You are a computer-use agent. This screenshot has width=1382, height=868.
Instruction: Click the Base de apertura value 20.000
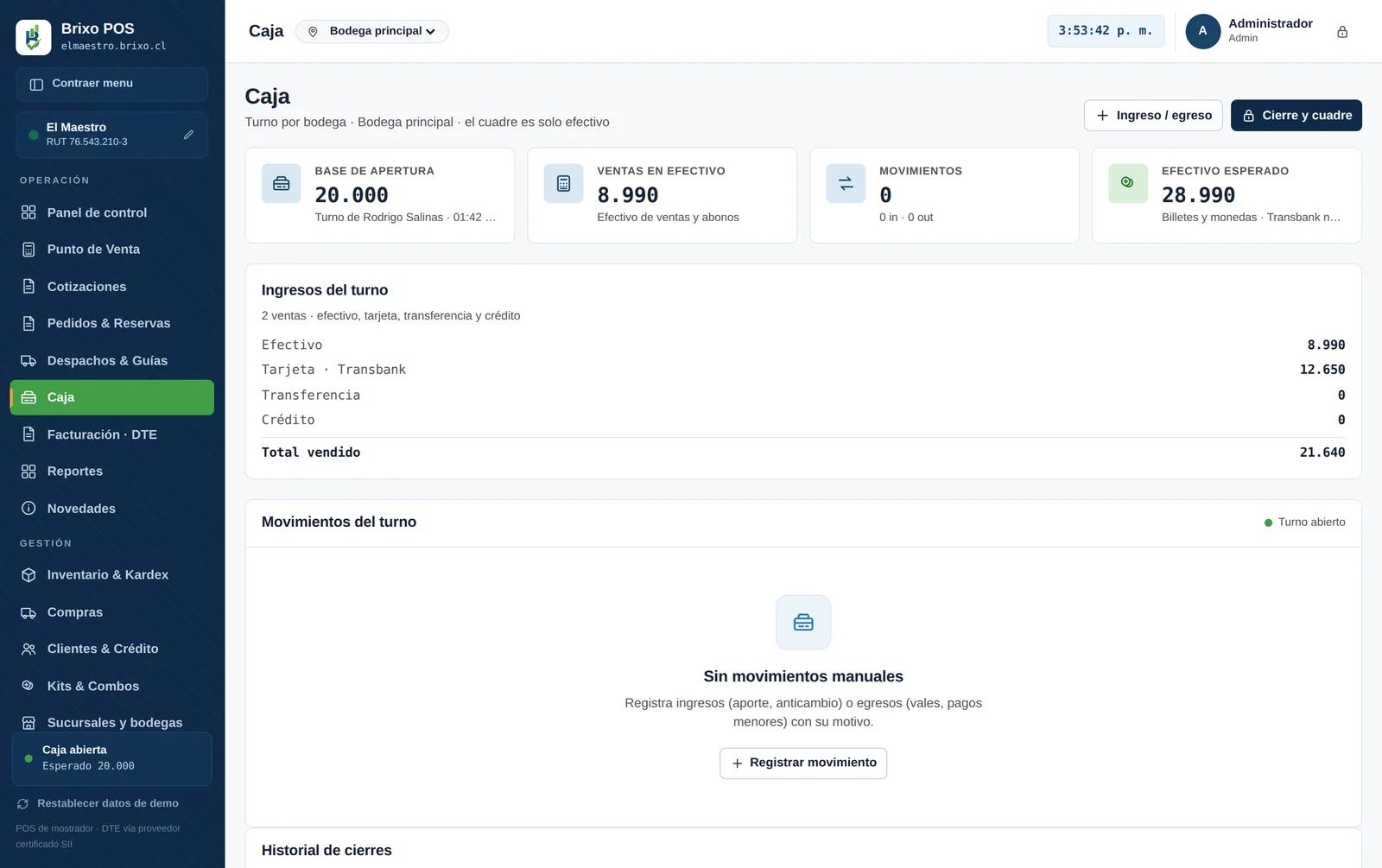click(352, 195)
